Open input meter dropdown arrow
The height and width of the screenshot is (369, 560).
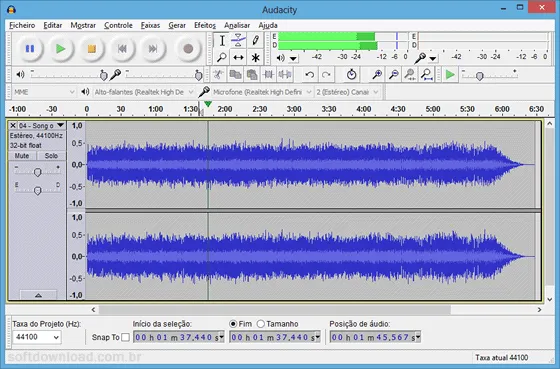(433, 58)
